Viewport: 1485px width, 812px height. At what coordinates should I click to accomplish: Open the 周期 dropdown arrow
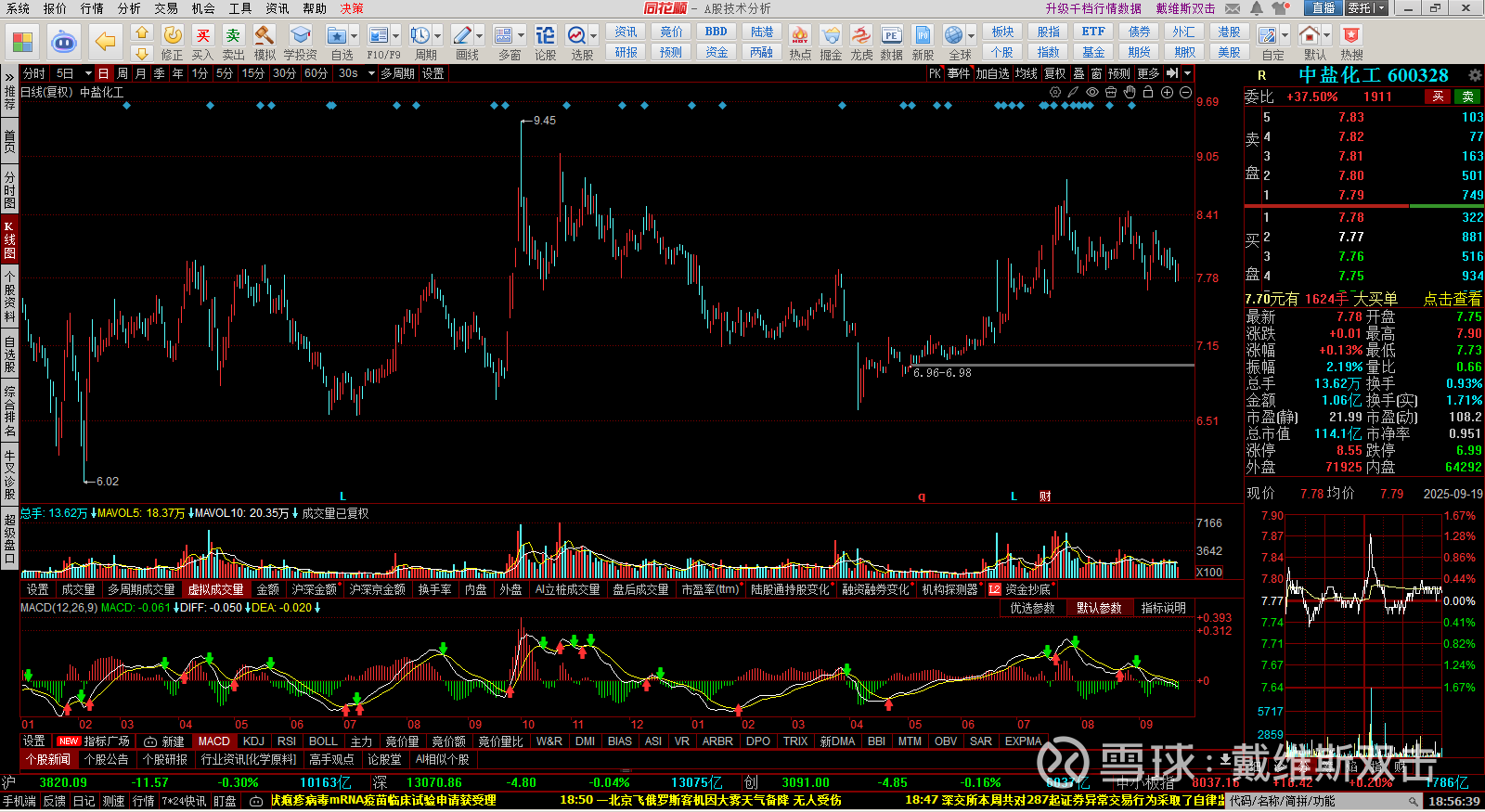438,36
